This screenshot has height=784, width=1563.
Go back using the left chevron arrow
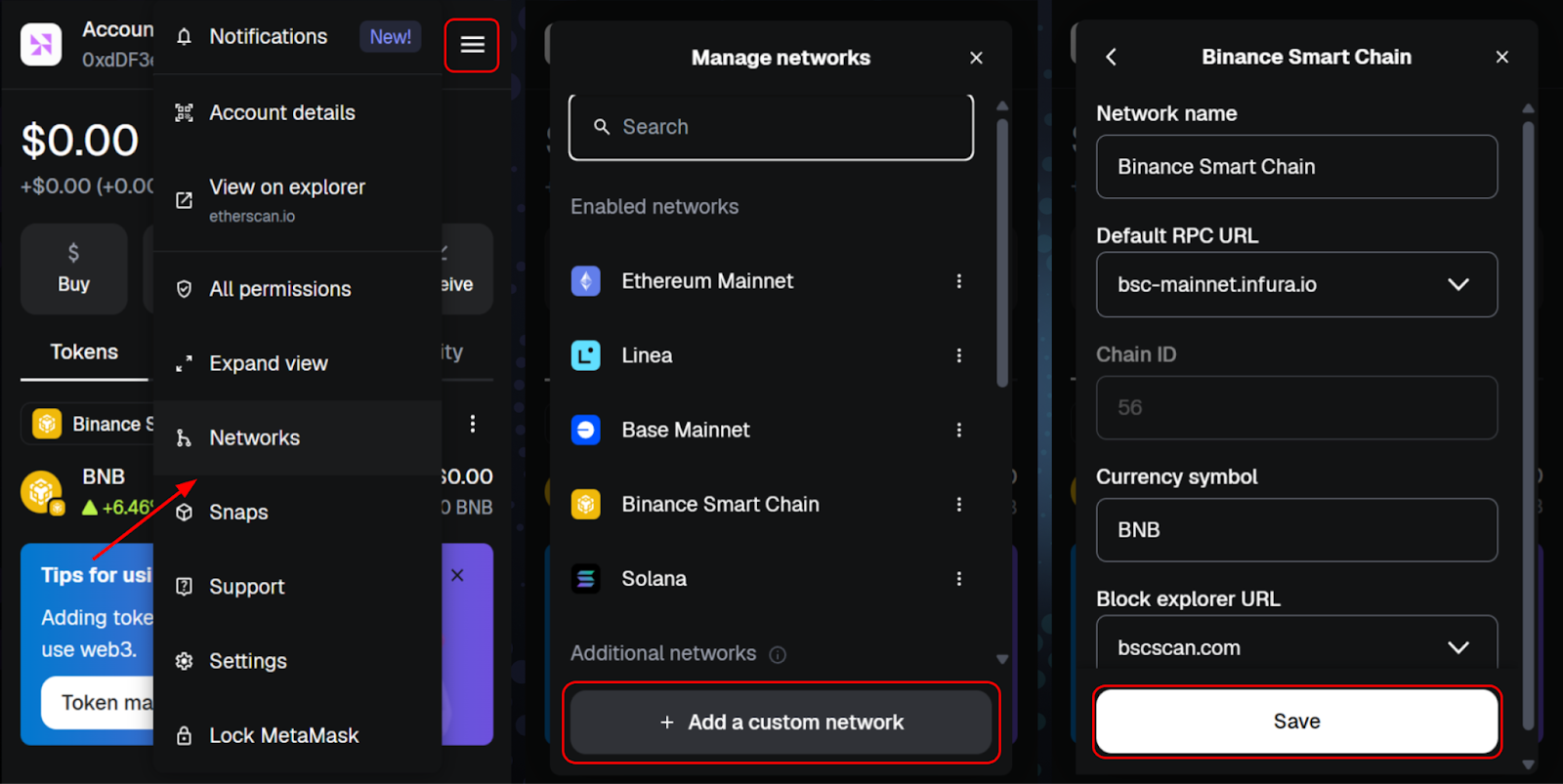(1111, 57)
